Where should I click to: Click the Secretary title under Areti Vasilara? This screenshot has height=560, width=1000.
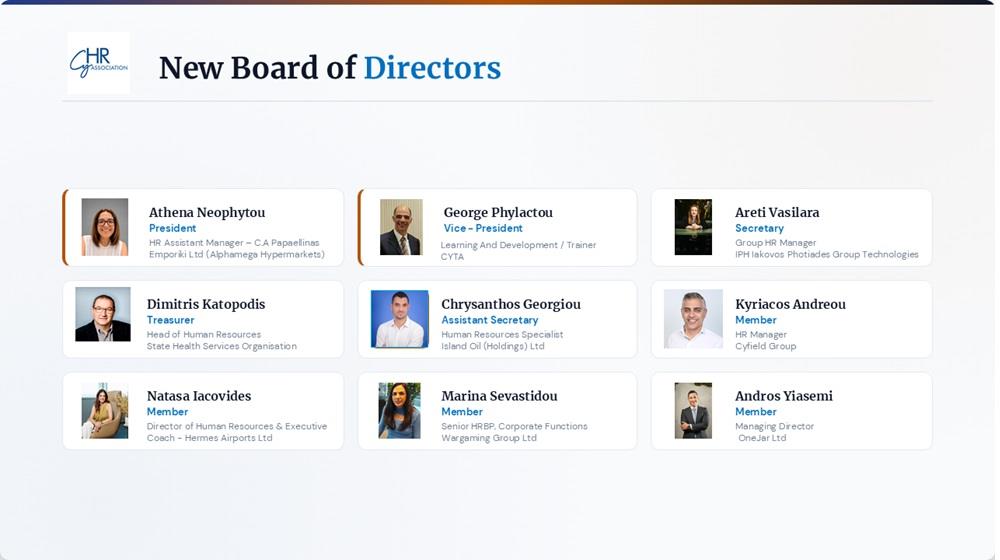759,228
